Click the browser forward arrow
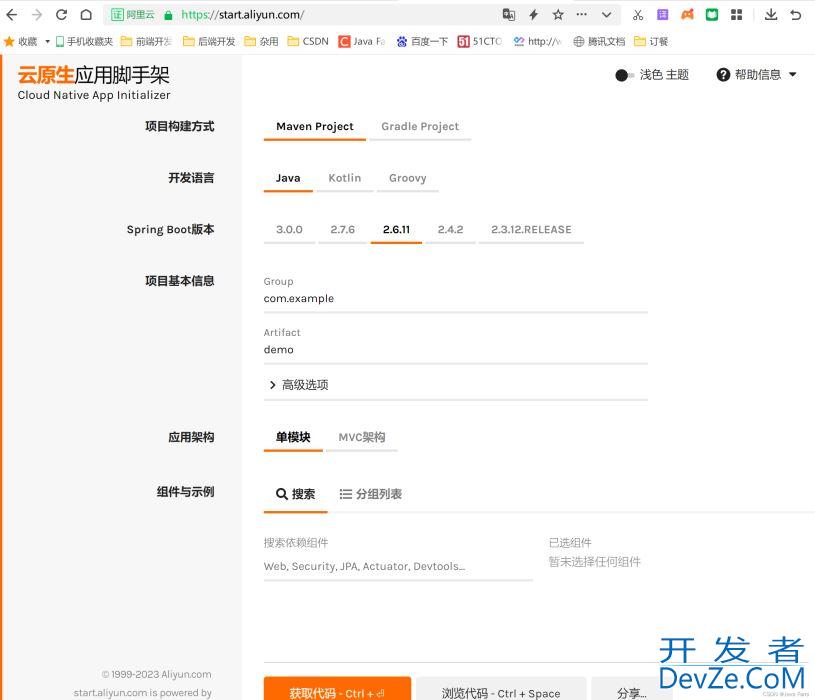Image resolution: width=815 pixels, height=700 pixels. click(x=36, y=15)
